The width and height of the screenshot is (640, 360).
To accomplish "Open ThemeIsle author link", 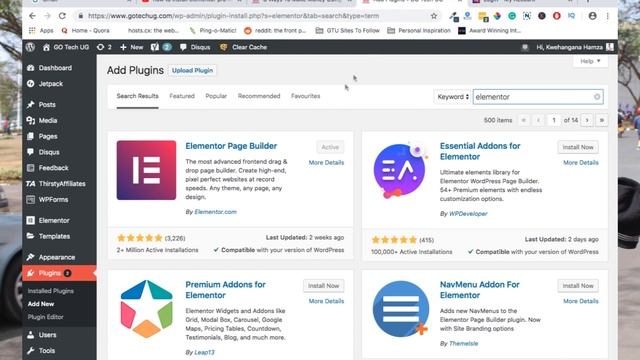I will (x=463, y=343).
